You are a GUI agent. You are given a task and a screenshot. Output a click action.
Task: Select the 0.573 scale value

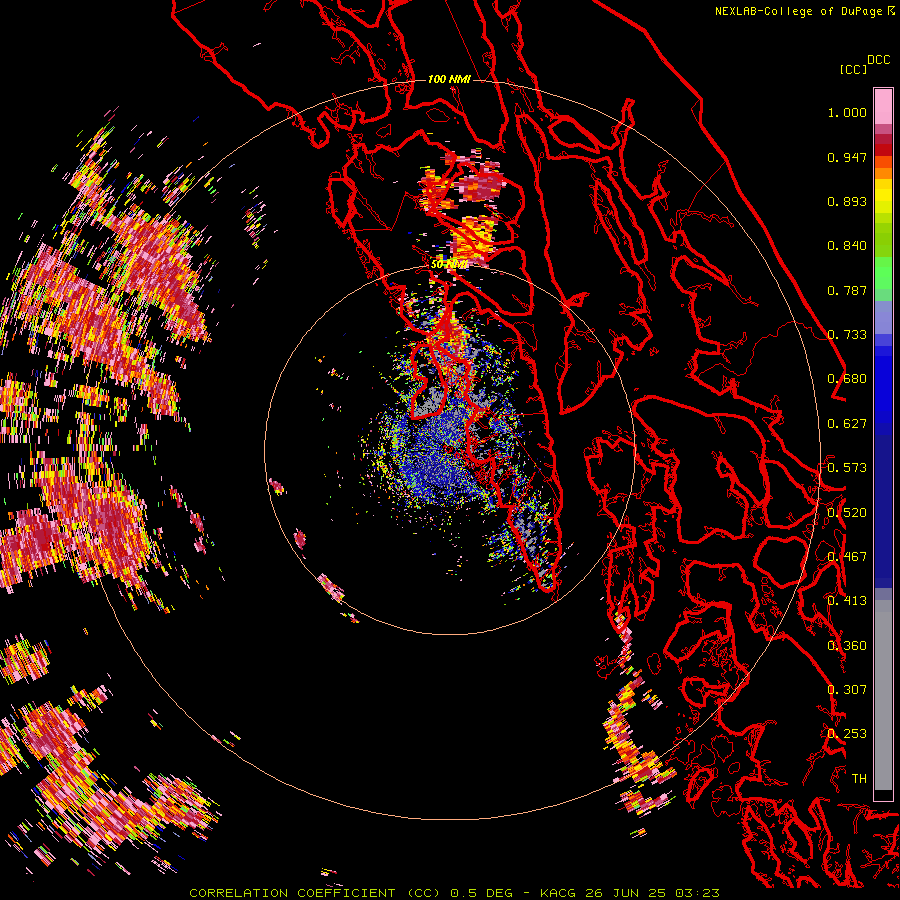click(x=847, y=468)
